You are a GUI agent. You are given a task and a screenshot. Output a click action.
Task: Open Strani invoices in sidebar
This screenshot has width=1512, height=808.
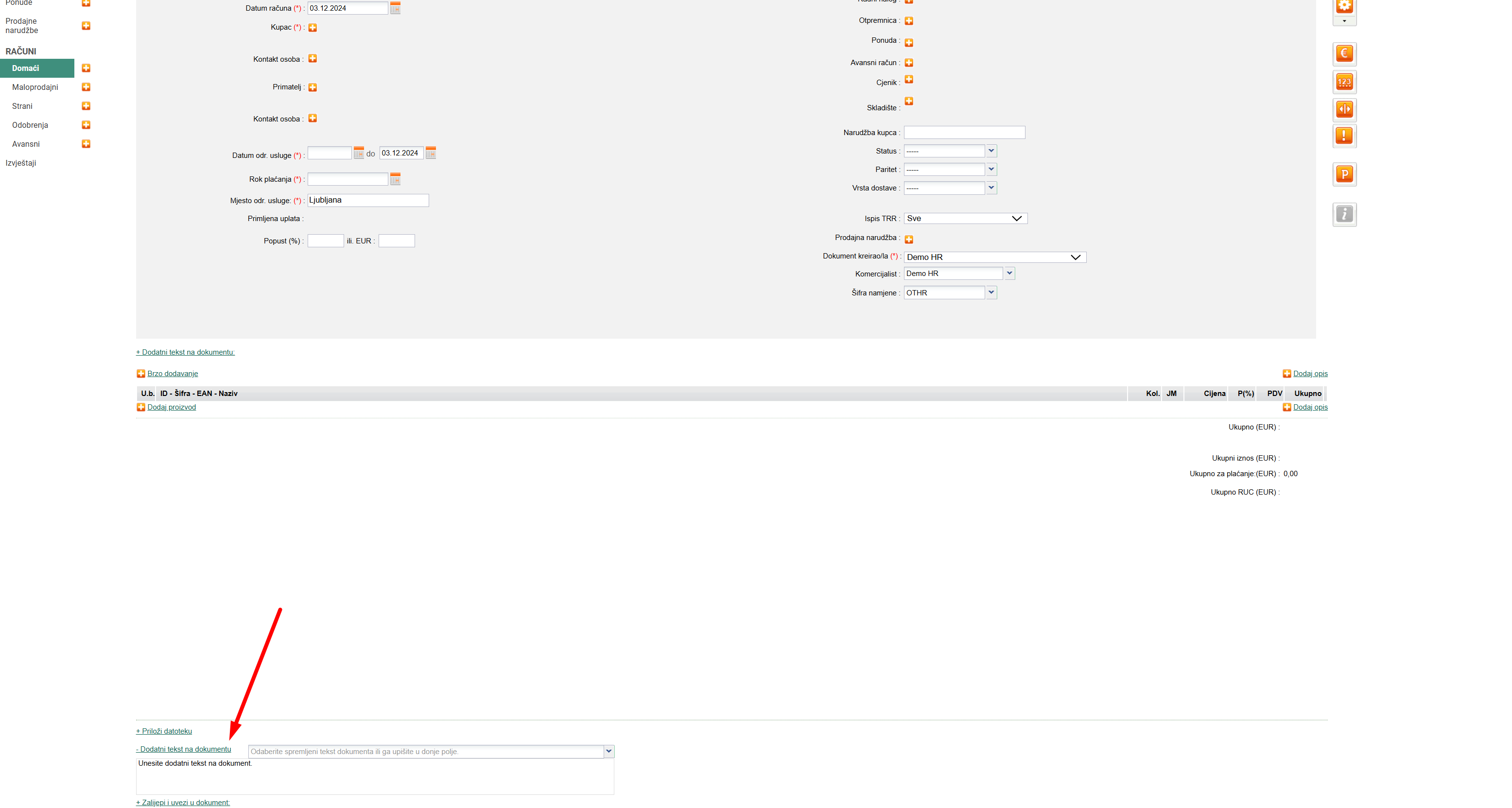click(x=22, y=106)
